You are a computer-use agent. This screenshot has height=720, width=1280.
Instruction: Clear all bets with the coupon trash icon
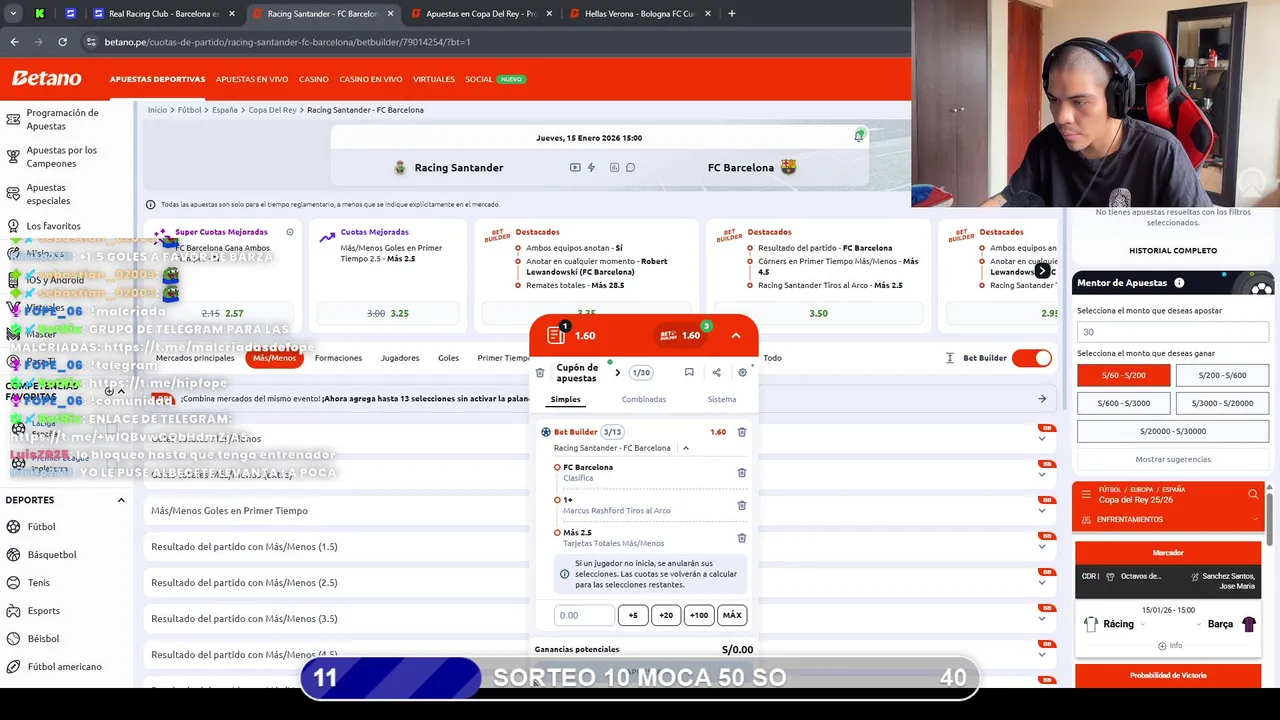[x=540, y=373]
